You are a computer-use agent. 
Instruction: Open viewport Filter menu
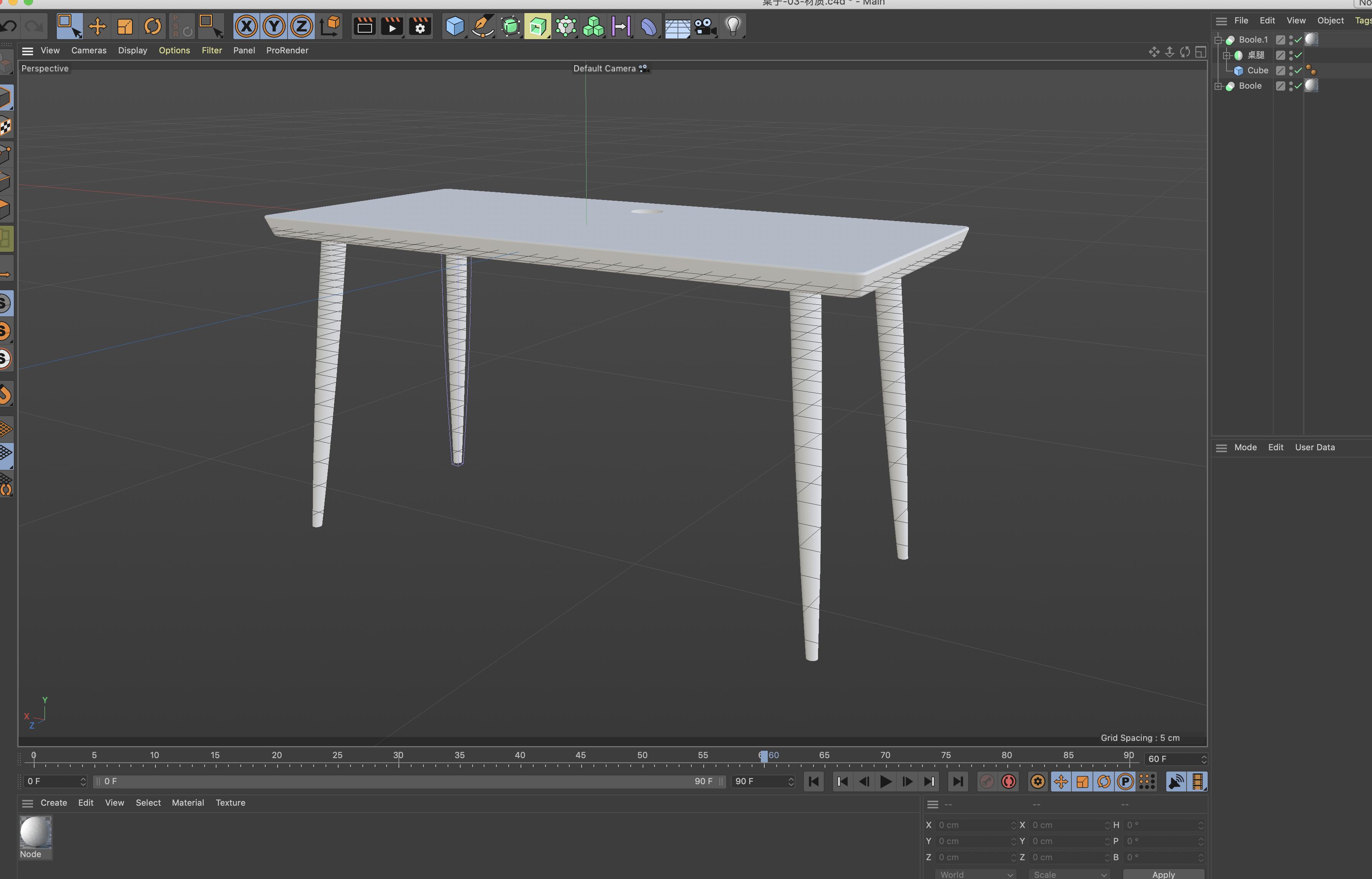[x=212, y=50]
